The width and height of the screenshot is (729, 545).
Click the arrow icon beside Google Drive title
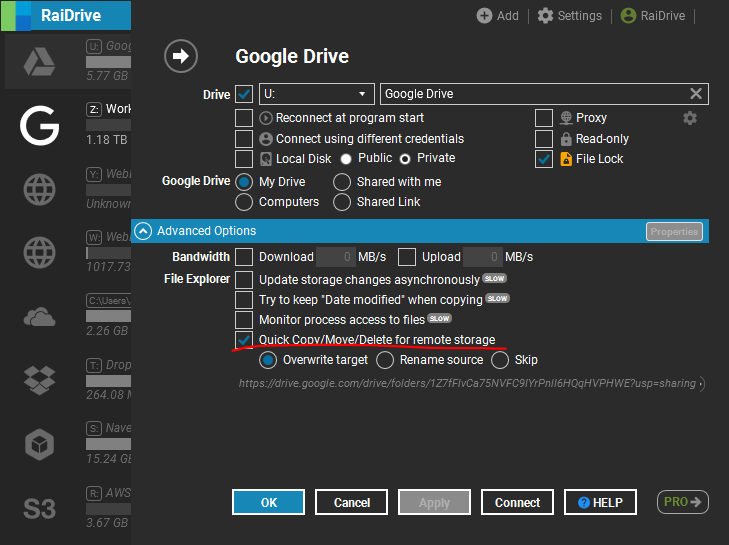pyautogui.click(x=181, y=57)
